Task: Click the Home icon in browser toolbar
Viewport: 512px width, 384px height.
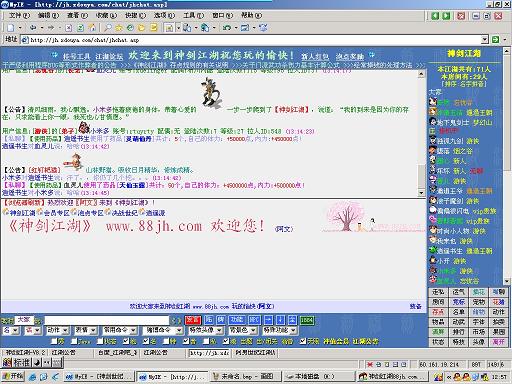Action: [x=92, y=28]
